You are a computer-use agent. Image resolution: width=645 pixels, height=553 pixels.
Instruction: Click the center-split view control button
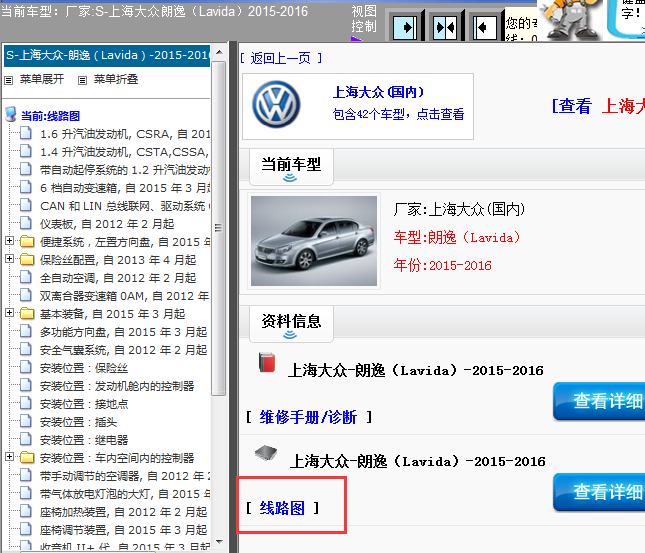[x=445, y=28]
